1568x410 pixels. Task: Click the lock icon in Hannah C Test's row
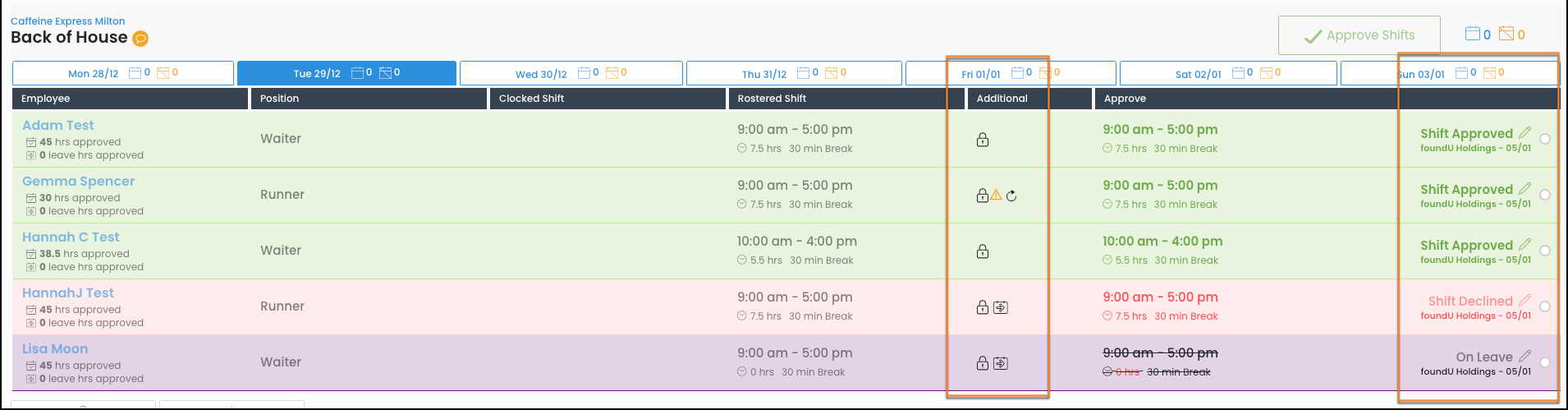coord(982,251)
